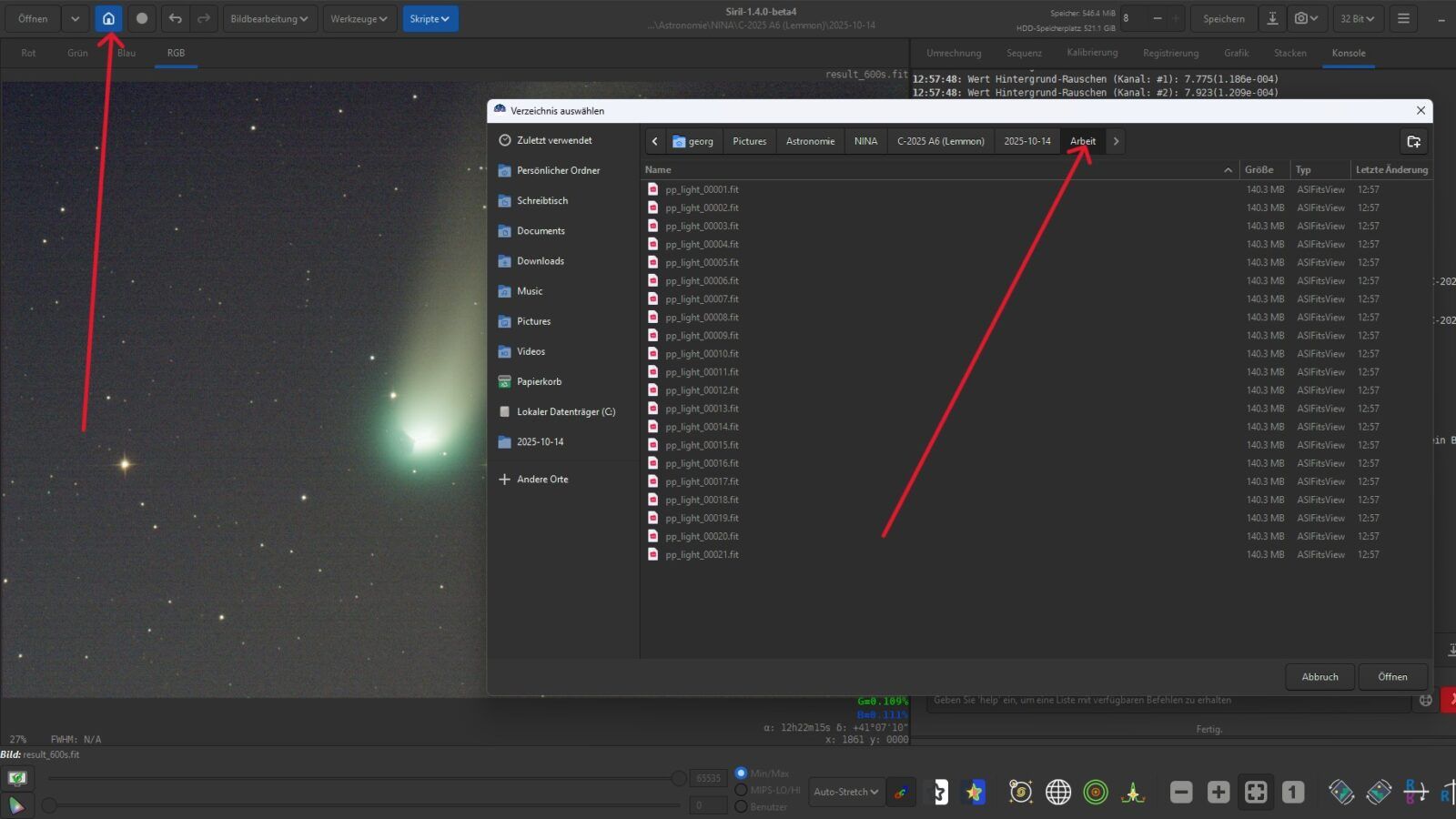Open the Skripte dropdown menu
1456x819 pixels.
point(430,18)
